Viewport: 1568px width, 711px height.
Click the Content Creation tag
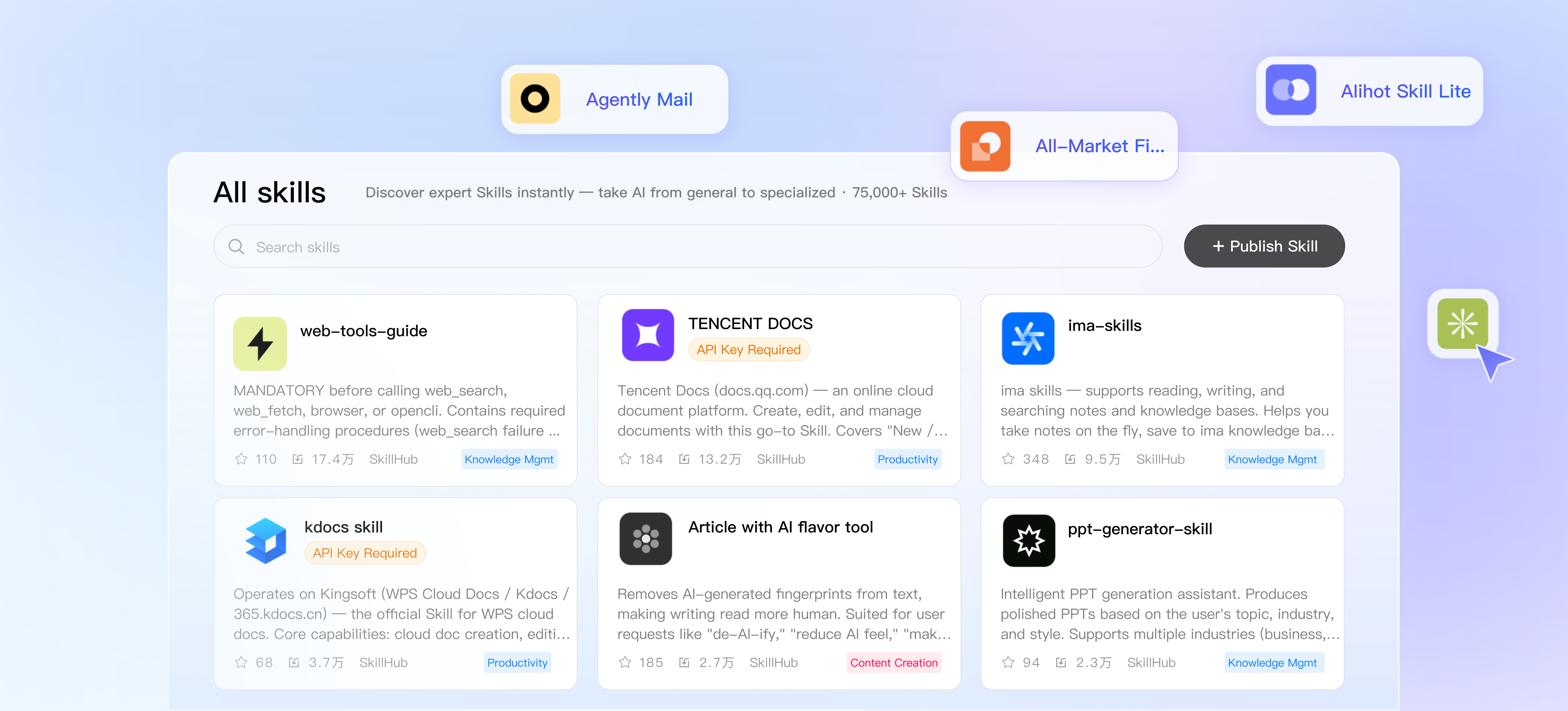coord(894,663)
